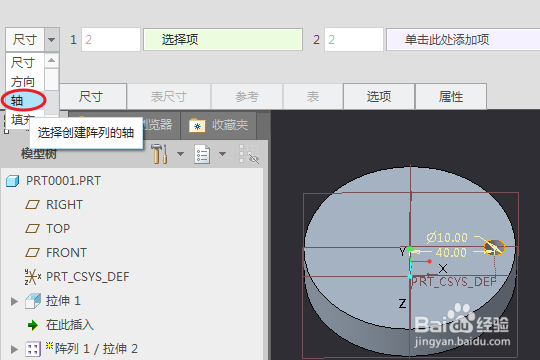The width and height of the screenshot is (540, 360).
Task: Open the 属性 tab
Action: point(451,97)
